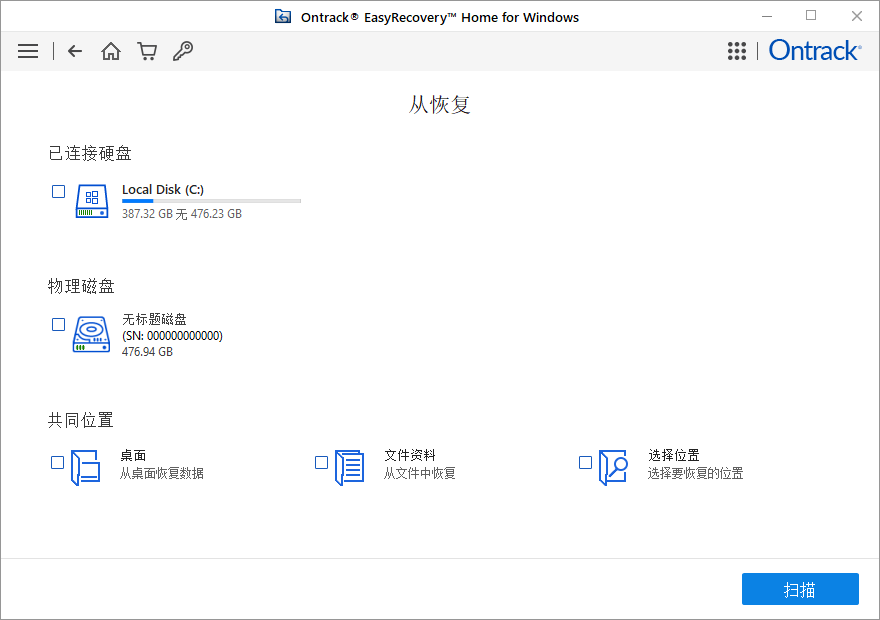
Task: Open the nine-dot apps grid icon
Action: tap(737, 51)
